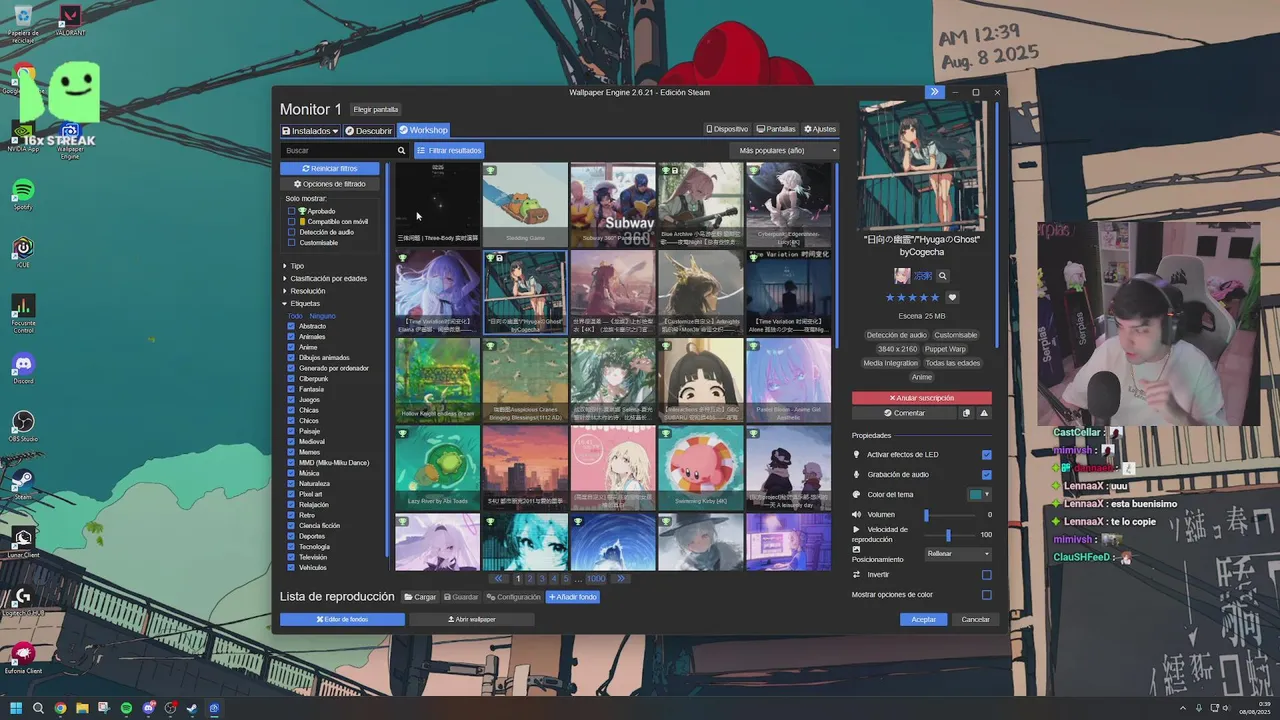Enable the Invertir checkbox
Image resolution: width=1280 pixels, height=720 pixels.
pos(987,575)
